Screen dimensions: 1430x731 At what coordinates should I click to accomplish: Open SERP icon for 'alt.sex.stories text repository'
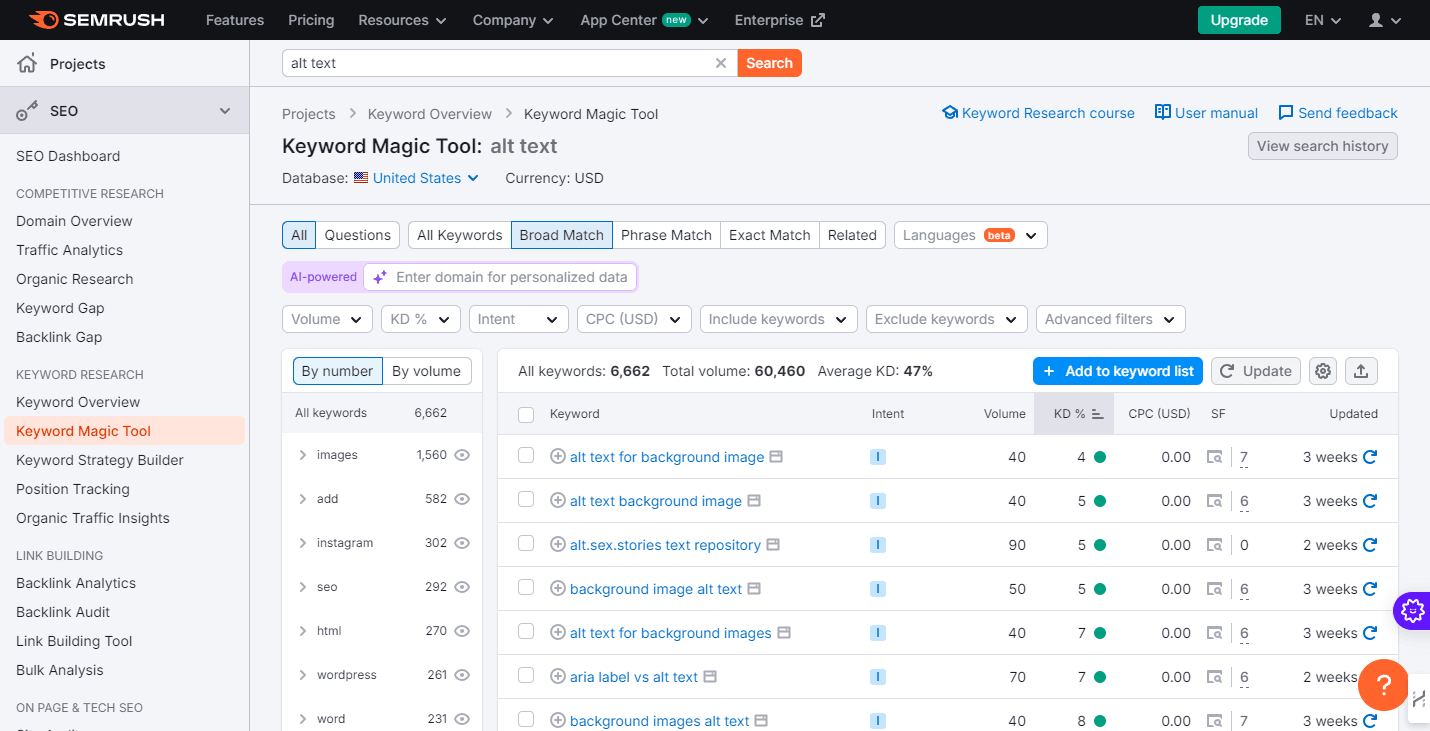tap(1214, 545)
